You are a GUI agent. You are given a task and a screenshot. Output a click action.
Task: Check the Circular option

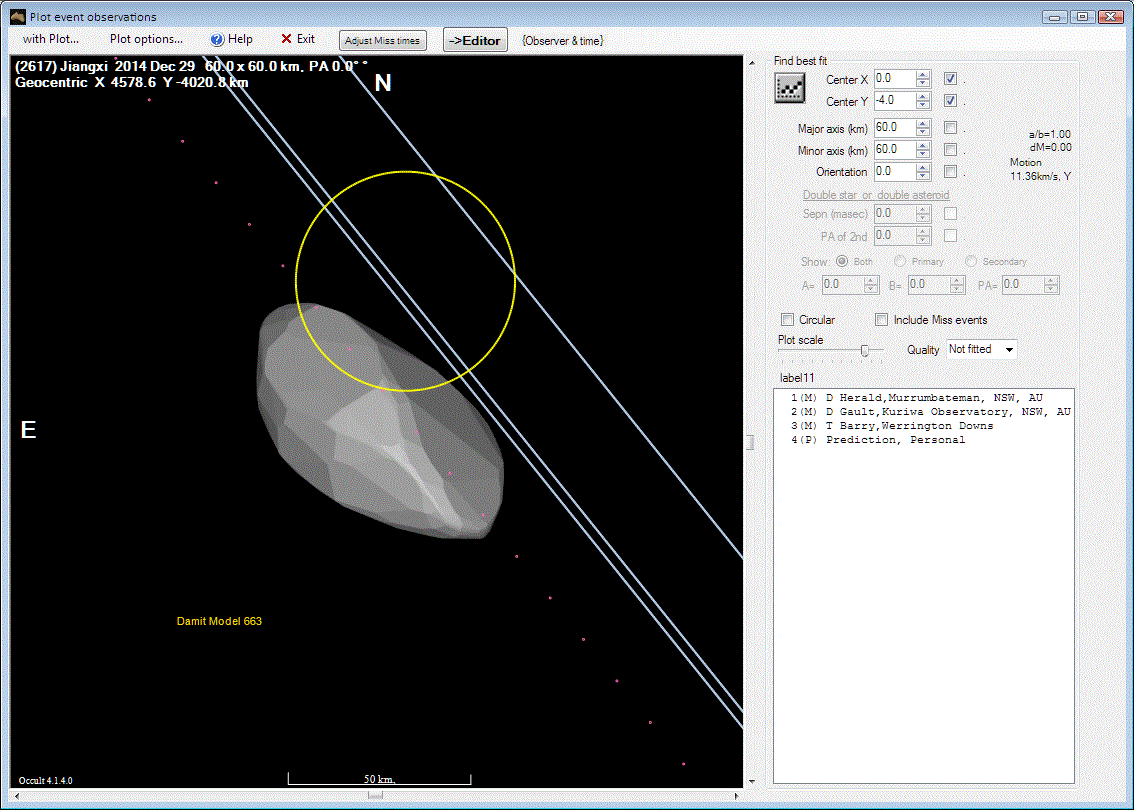[788, 320]
